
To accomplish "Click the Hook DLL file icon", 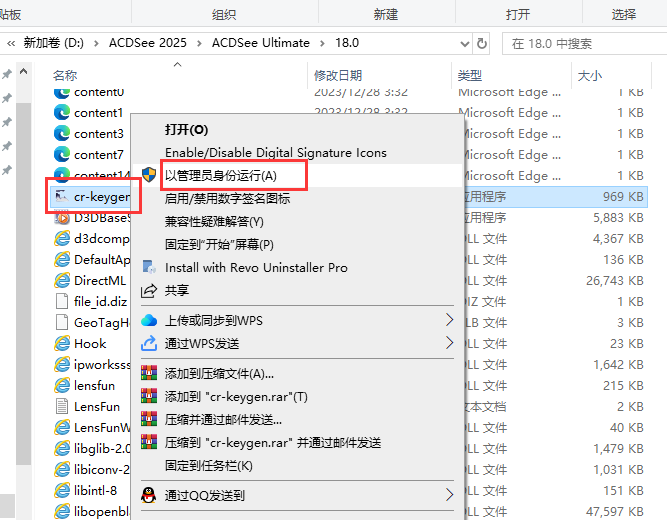I will pyautogui.click(x=62, y=343).
